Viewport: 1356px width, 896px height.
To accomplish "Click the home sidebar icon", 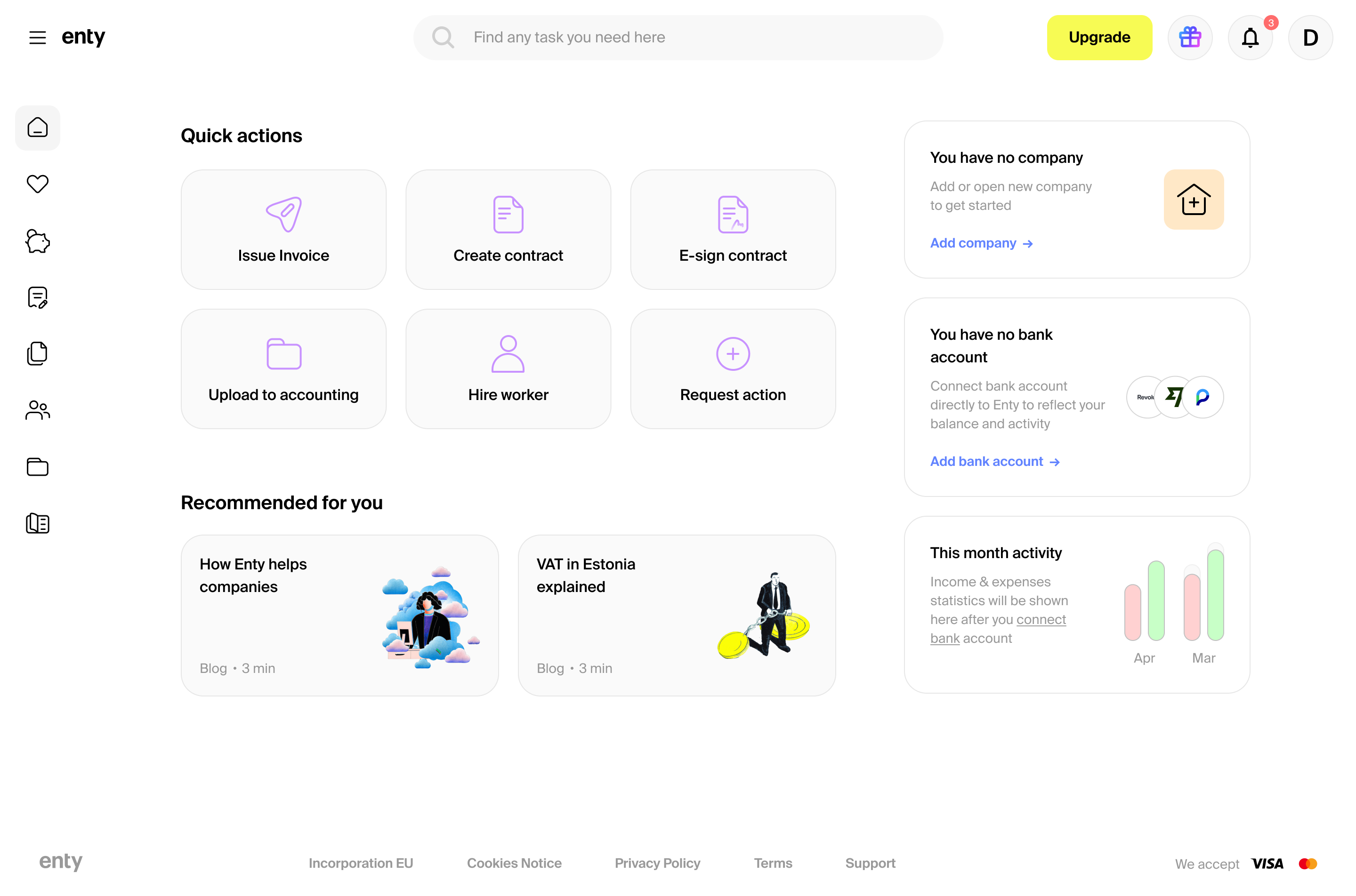I will 38,128.
